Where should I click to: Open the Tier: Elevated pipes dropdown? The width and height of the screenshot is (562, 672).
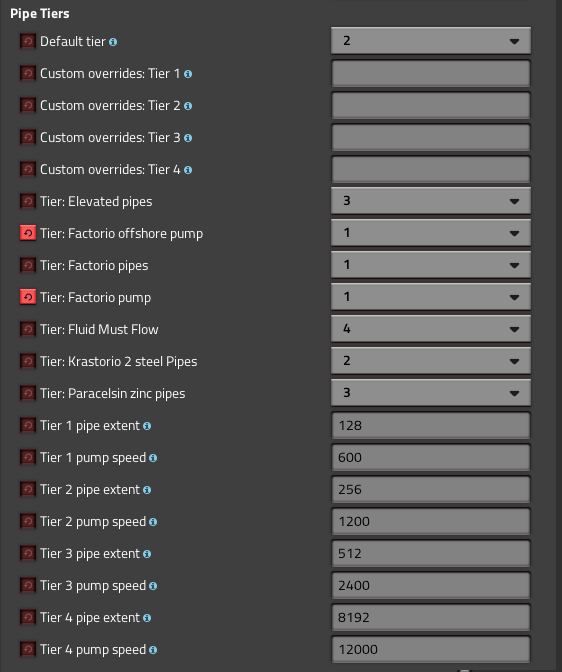[431, 201]
